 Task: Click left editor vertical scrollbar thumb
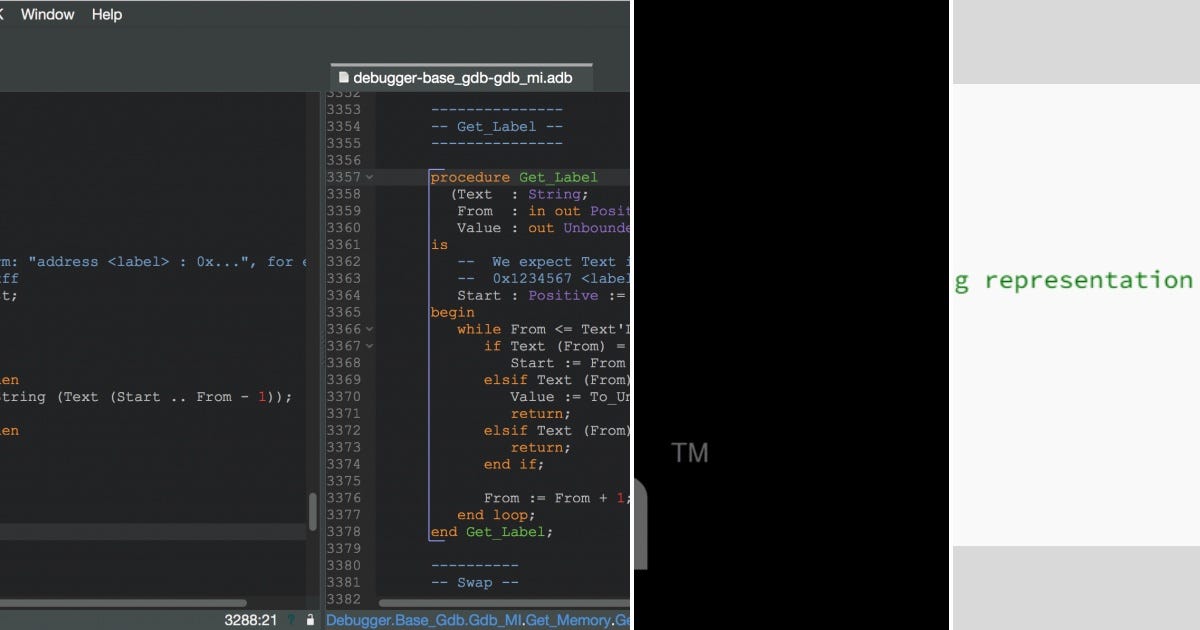tap(312, 511)
